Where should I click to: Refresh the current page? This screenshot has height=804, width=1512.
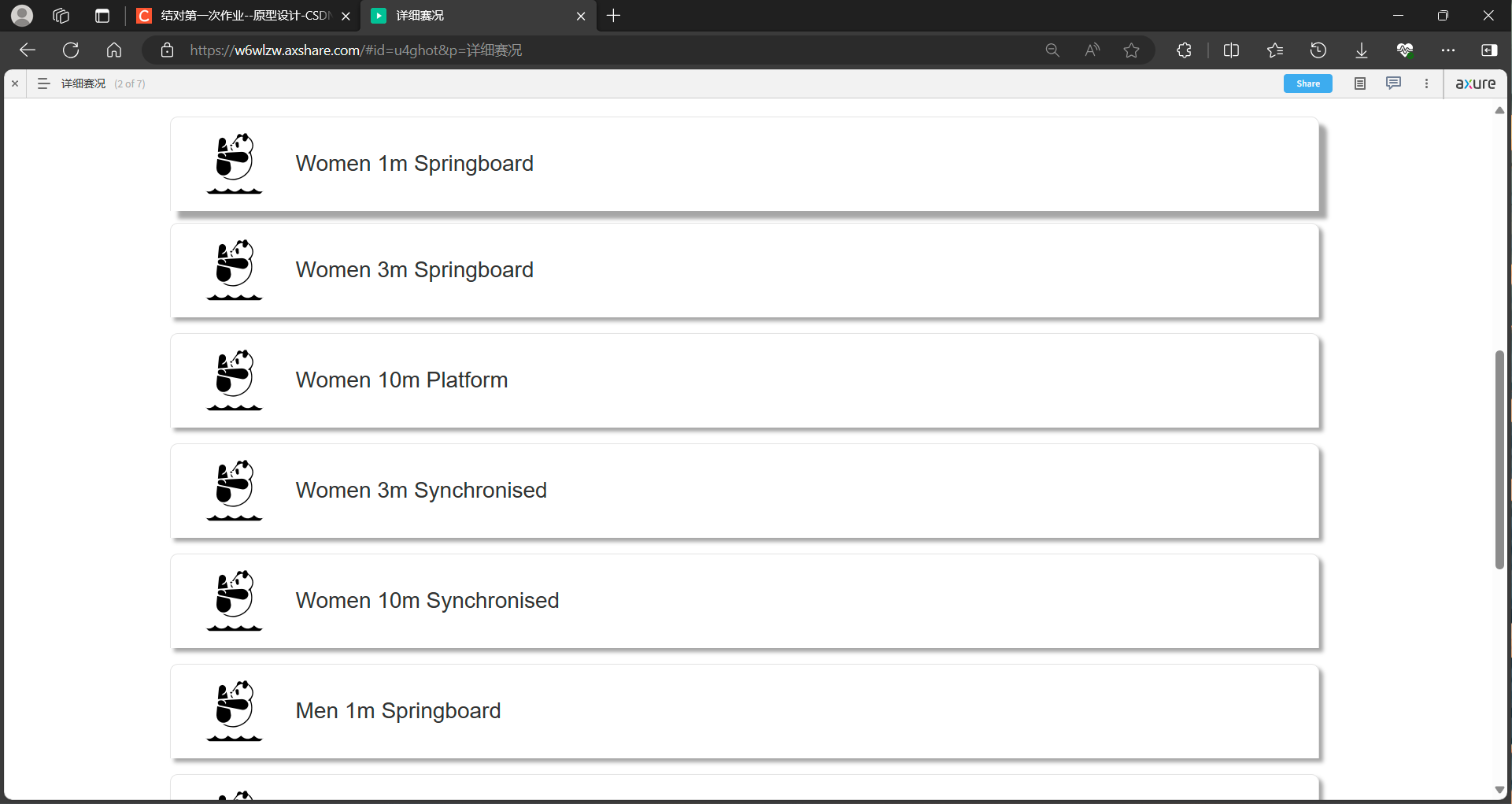pyautogui.click(x=71, y=50)
